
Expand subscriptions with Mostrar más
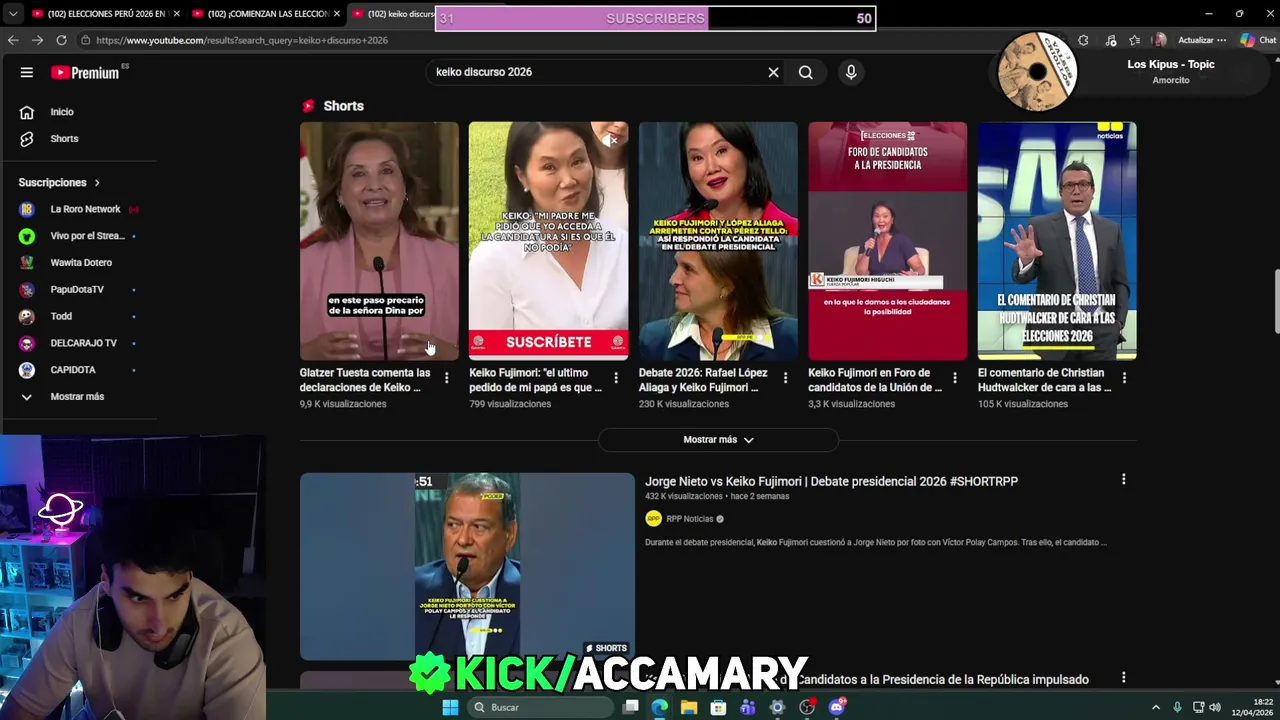coord(78,397)
